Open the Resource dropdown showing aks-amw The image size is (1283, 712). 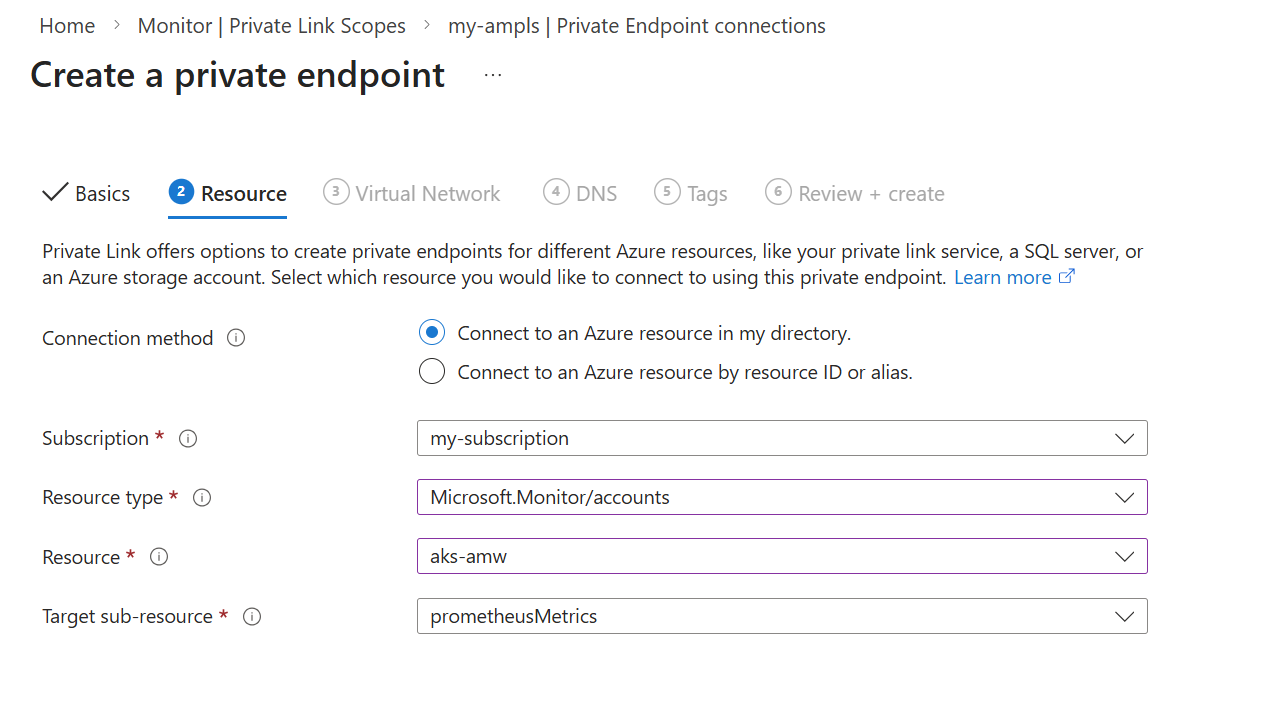781,557
